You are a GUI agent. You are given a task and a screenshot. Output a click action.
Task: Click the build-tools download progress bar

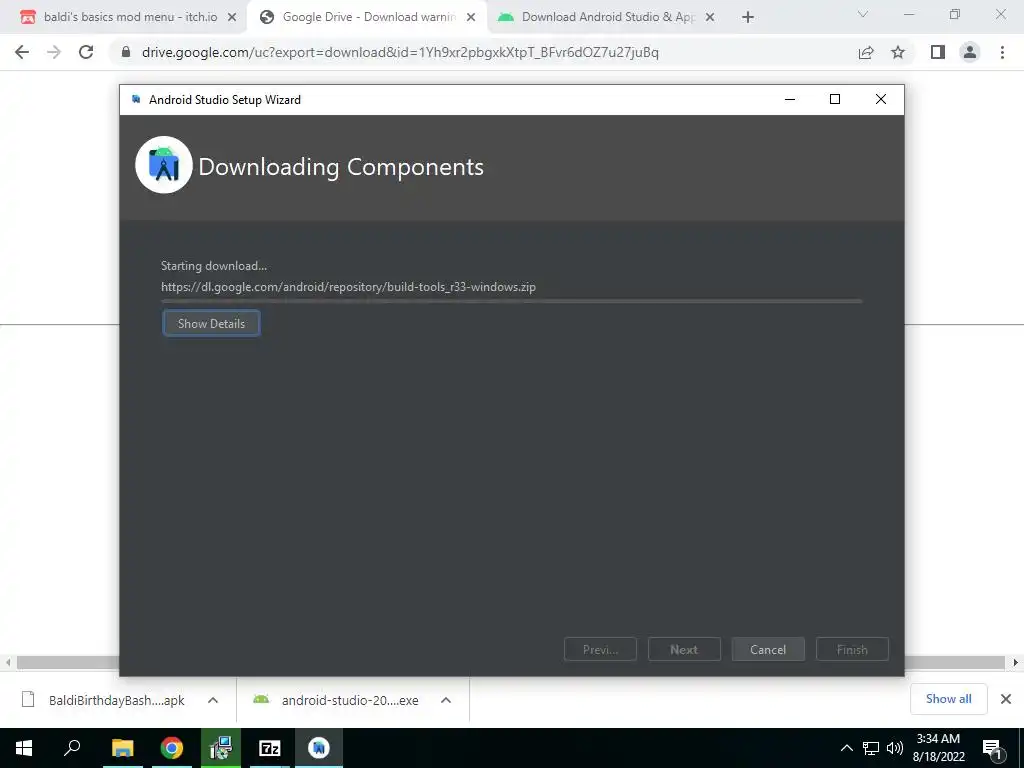click(511, 301)
